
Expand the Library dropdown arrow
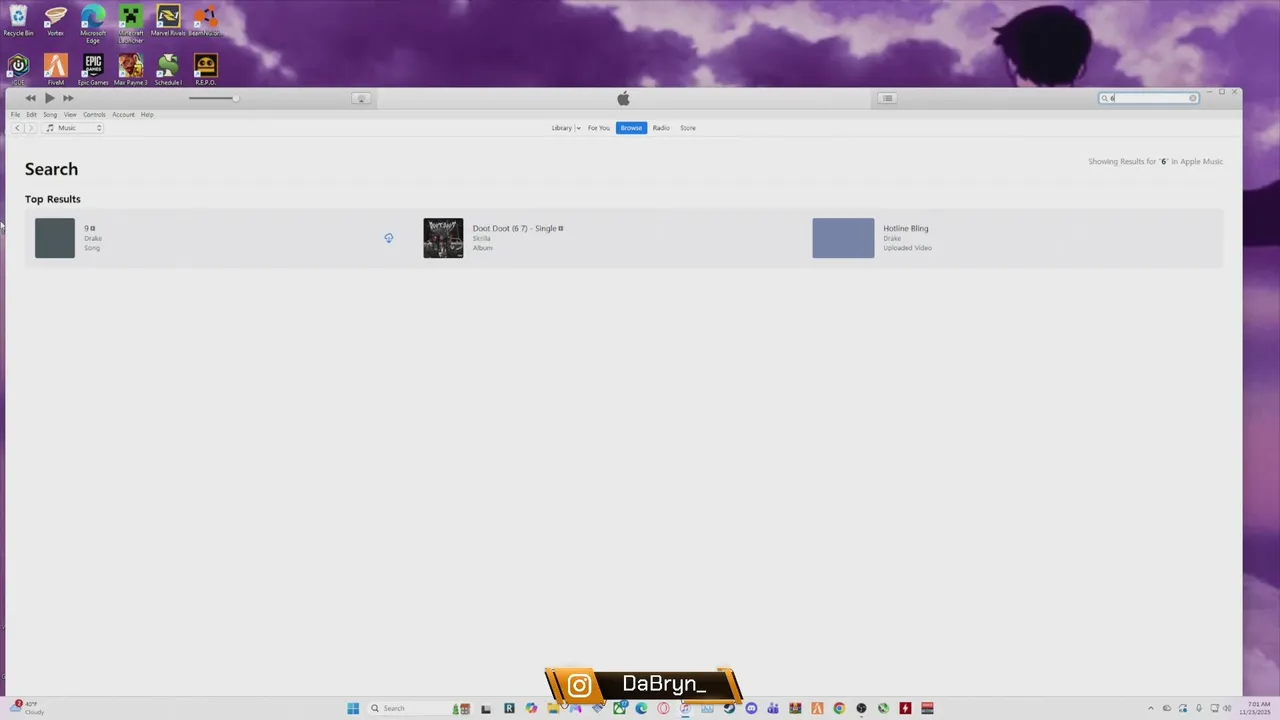(x=578, y=128)
